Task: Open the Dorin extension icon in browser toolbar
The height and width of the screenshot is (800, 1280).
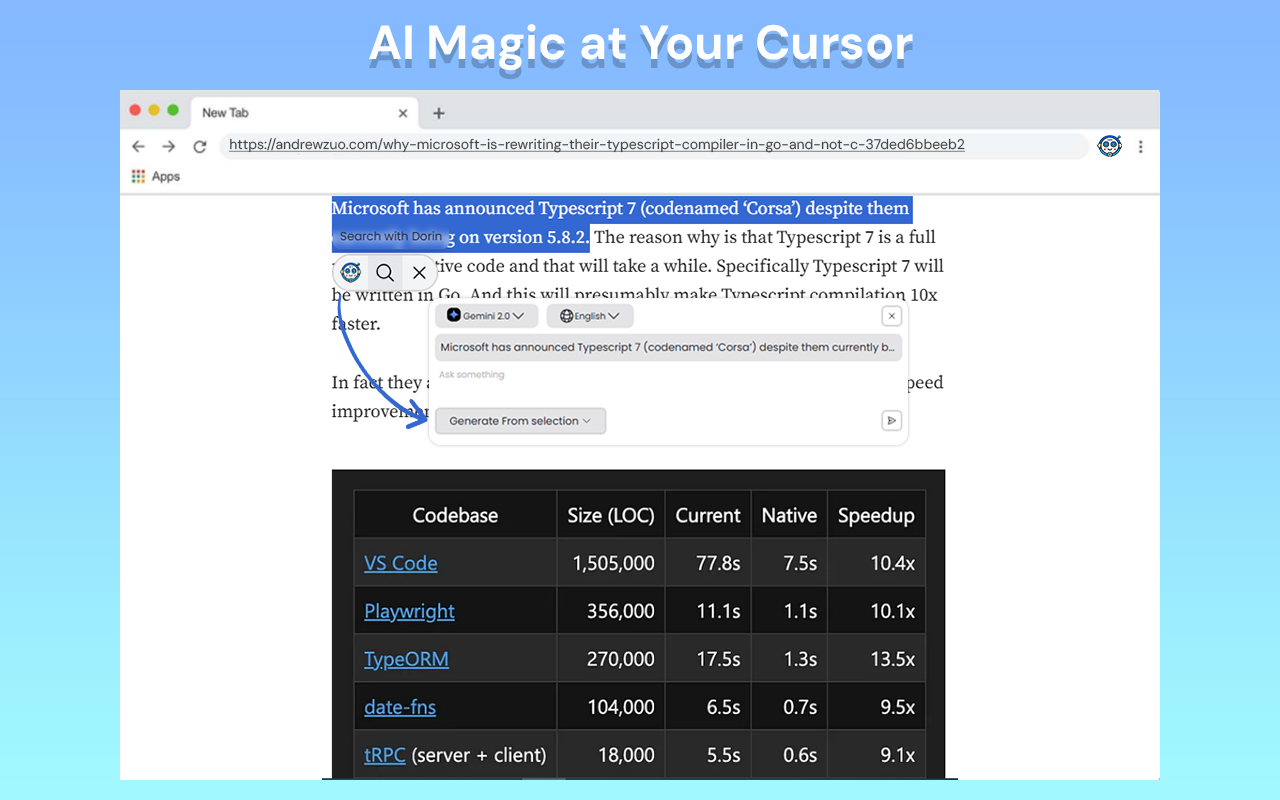Action: click(1109, 146)
